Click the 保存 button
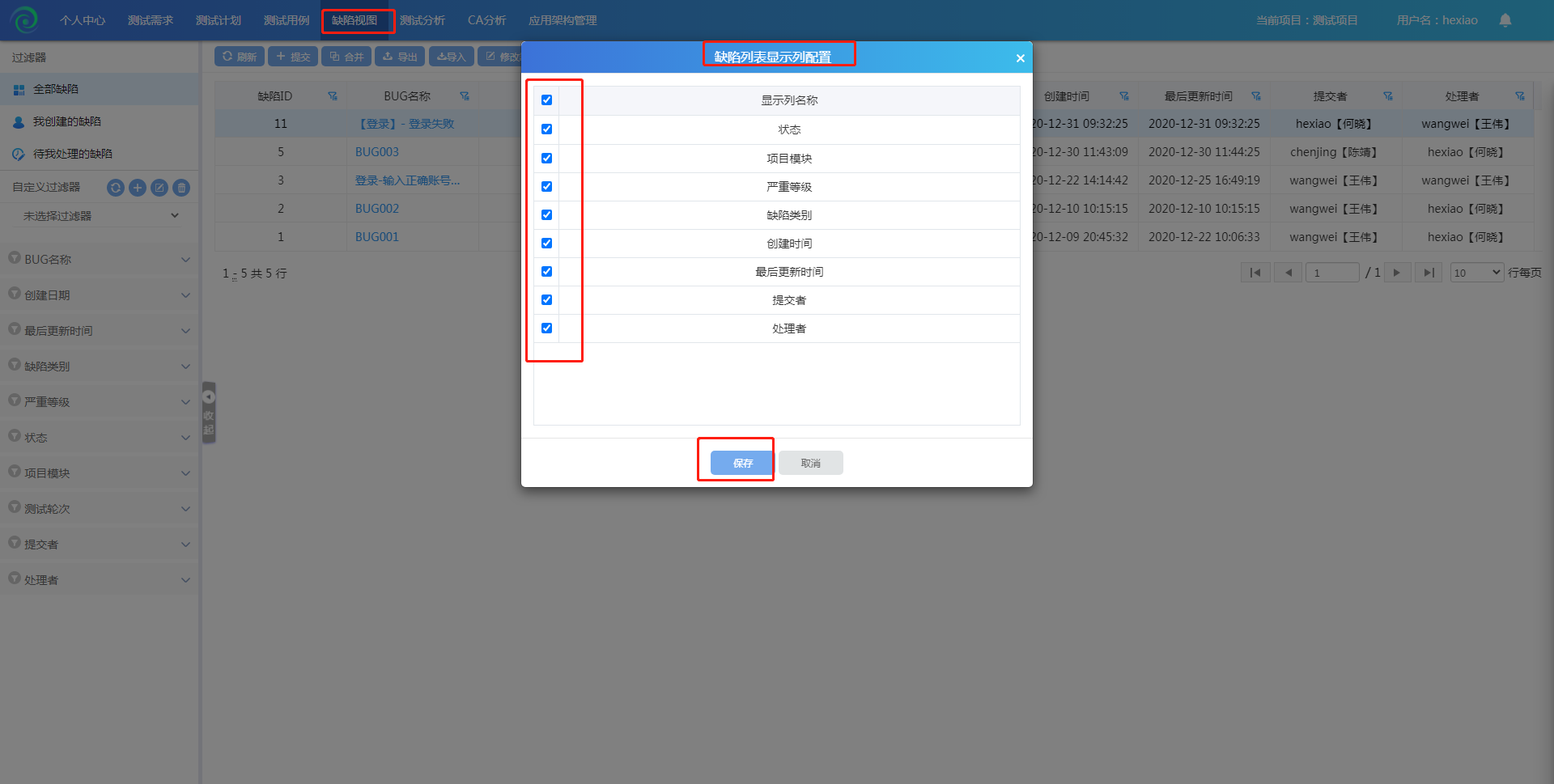Screen dimensions: 1554x784 [x=742, y=463]
